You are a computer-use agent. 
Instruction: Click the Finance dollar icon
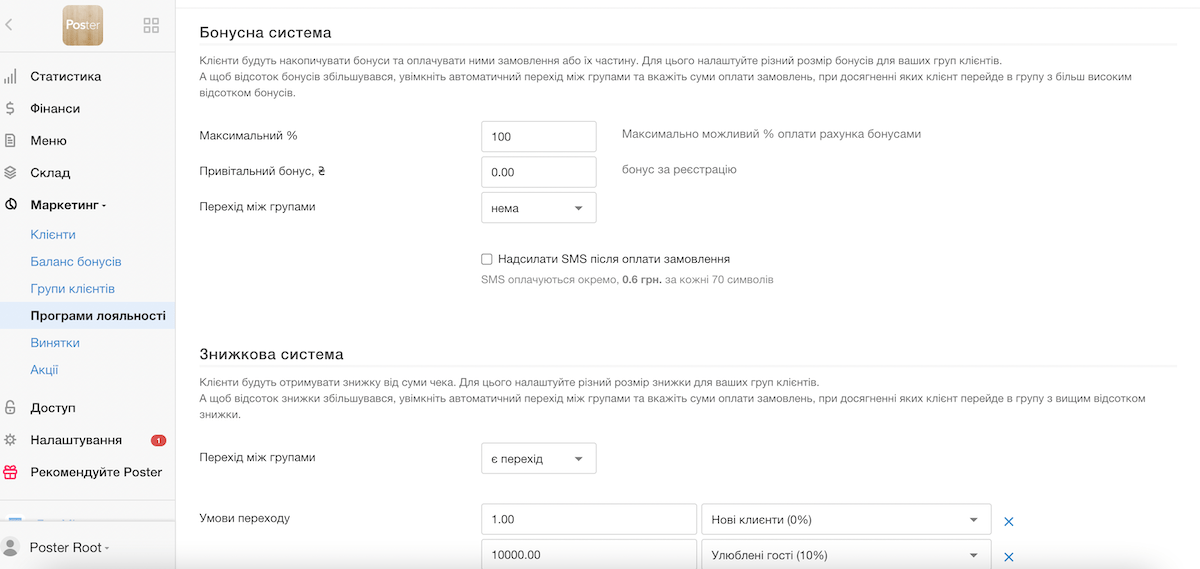coord(10,108)
